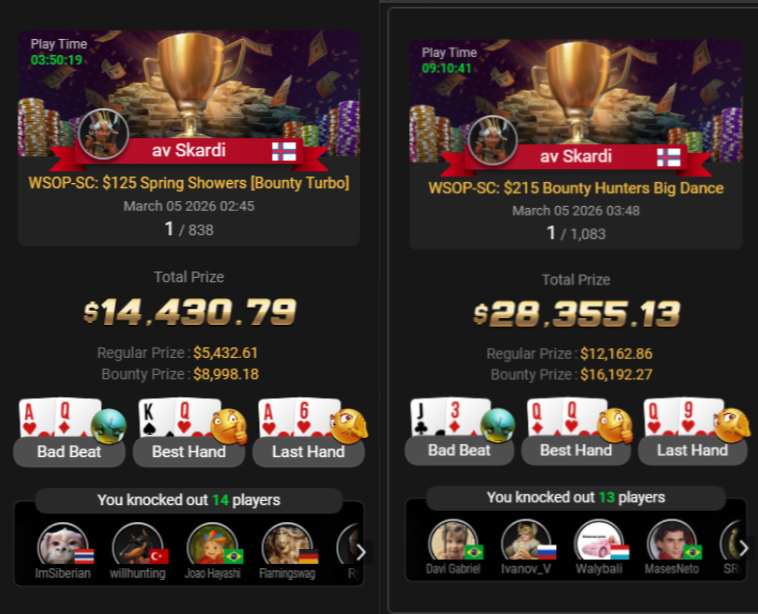Open Davi Gabriel's player avatar
Image resolution: width=758 pixels, height=614 pixels.
click(x=453, y=541)
